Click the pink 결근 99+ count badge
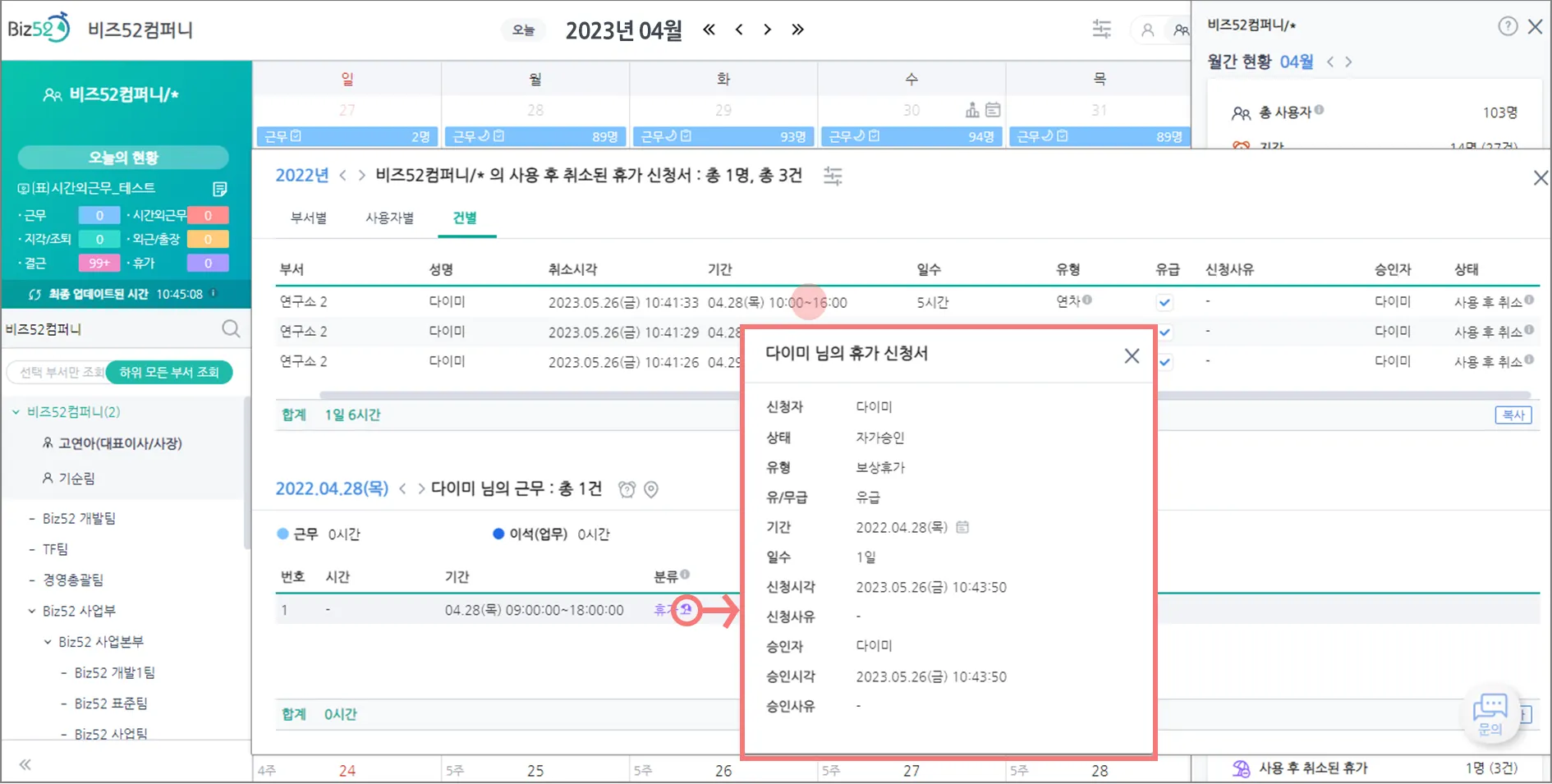Image resolution: width=1552 pixels, height=784 pixels. click(x=99, y=263)
